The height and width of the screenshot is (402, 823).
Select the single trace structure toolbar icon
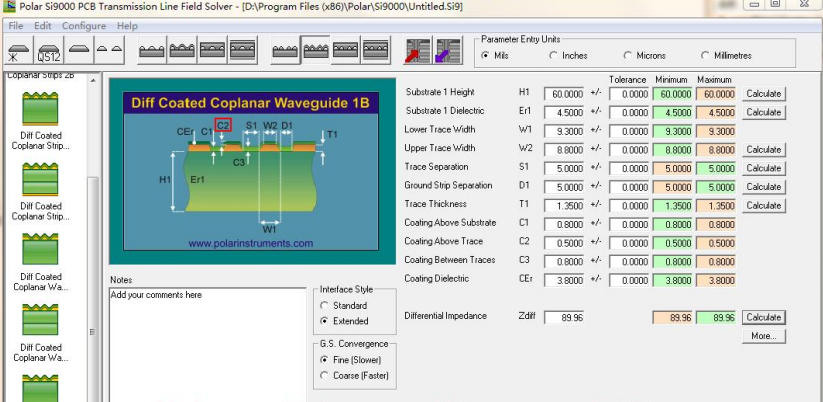[x=81, y=50]
